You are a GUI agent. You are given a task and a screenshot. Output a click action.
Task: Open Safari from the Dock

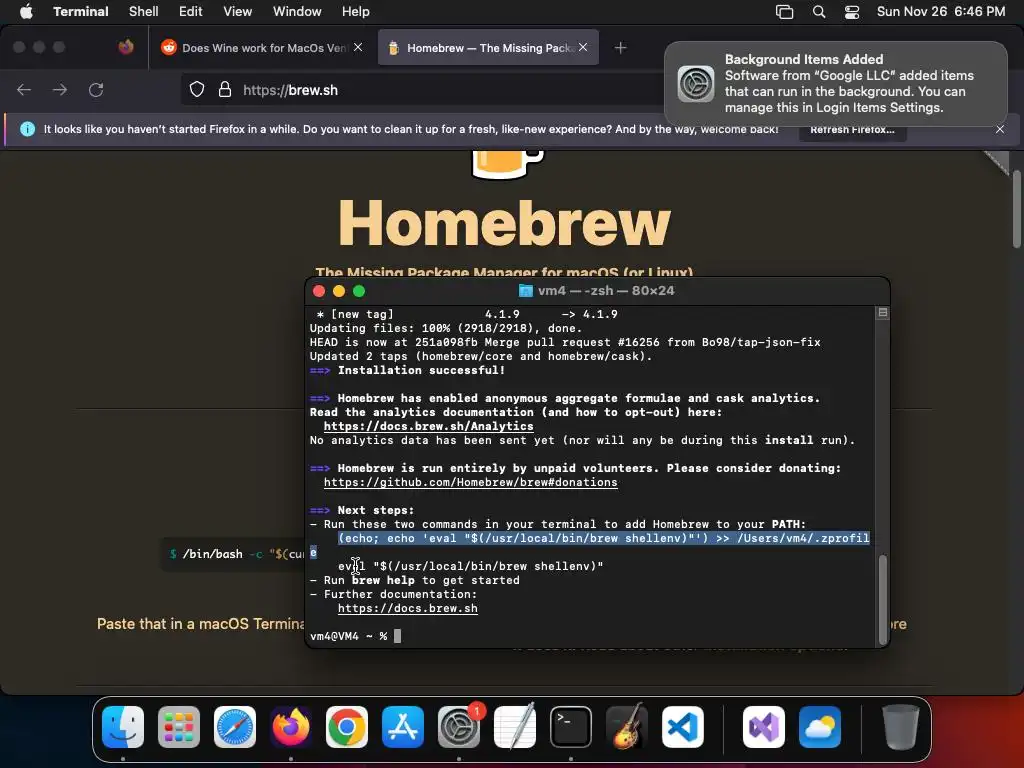tap(235, 726)
